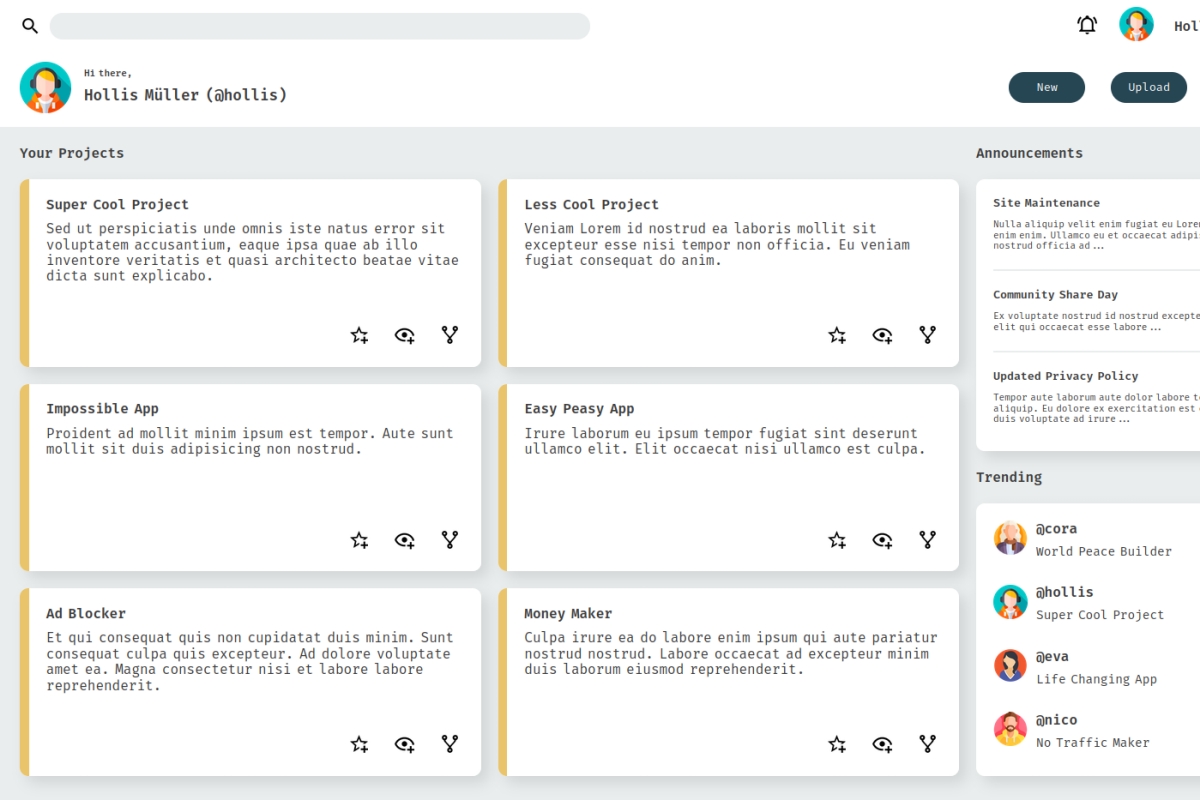Open Super Cool Project in Trending list
Image resolution: width=1200 pixels, height=800 pixels.
pyautogui.click(x=1100, y=615)
